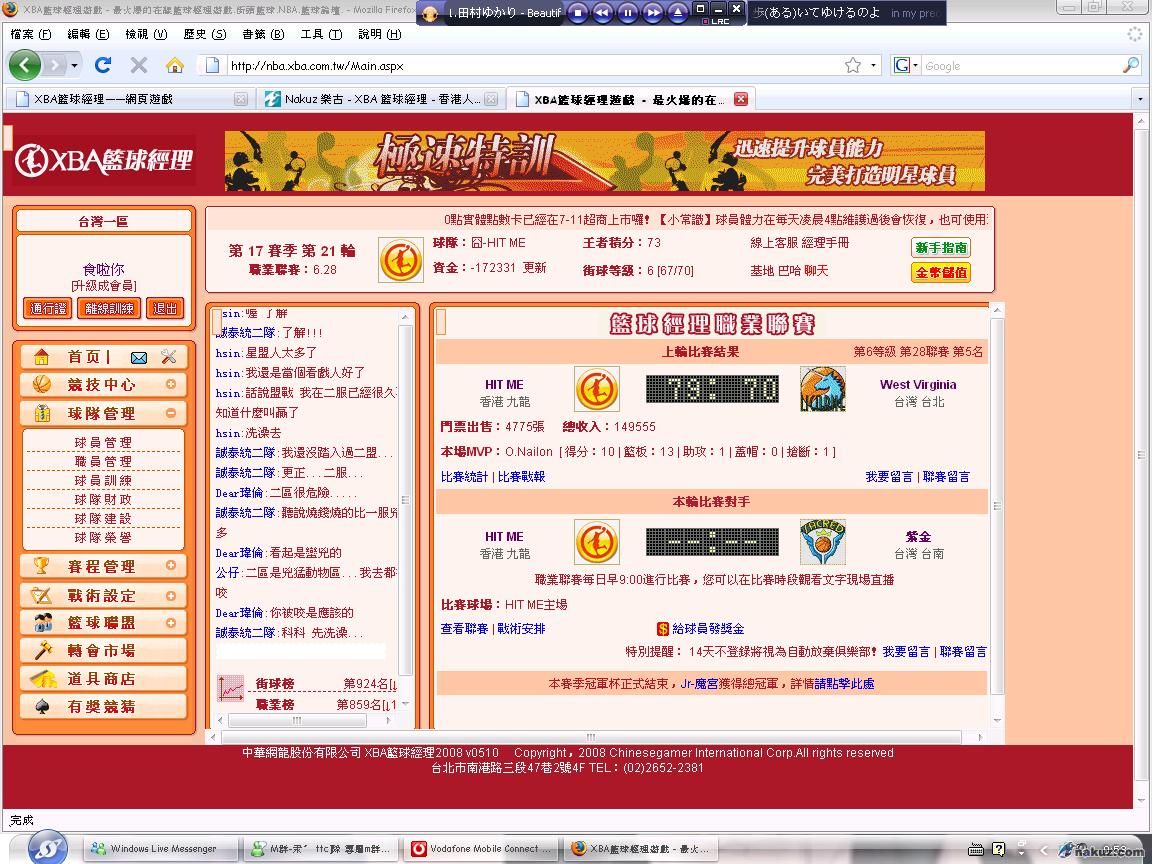The height and width of the screenshot is (864, 1152).
Task: Open the 比賽統計 link
Action: coord(464,477)
